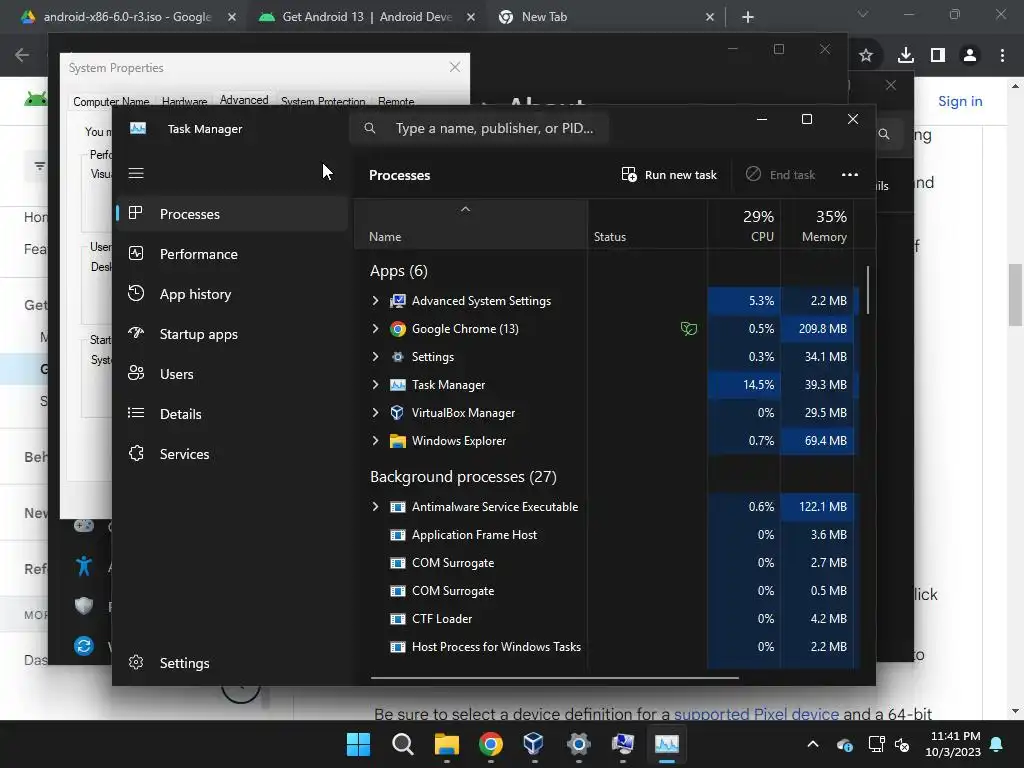Click the Windows Explorer folder icon
This screenshot has width=1024, height=768.
398,441
